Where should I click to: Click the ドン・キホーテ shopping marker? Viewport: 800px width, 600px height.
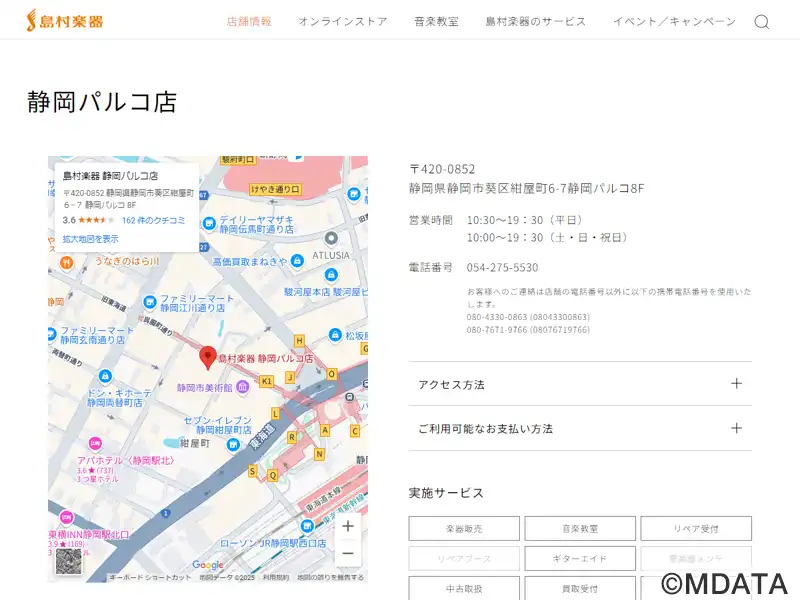pos(105,377)
